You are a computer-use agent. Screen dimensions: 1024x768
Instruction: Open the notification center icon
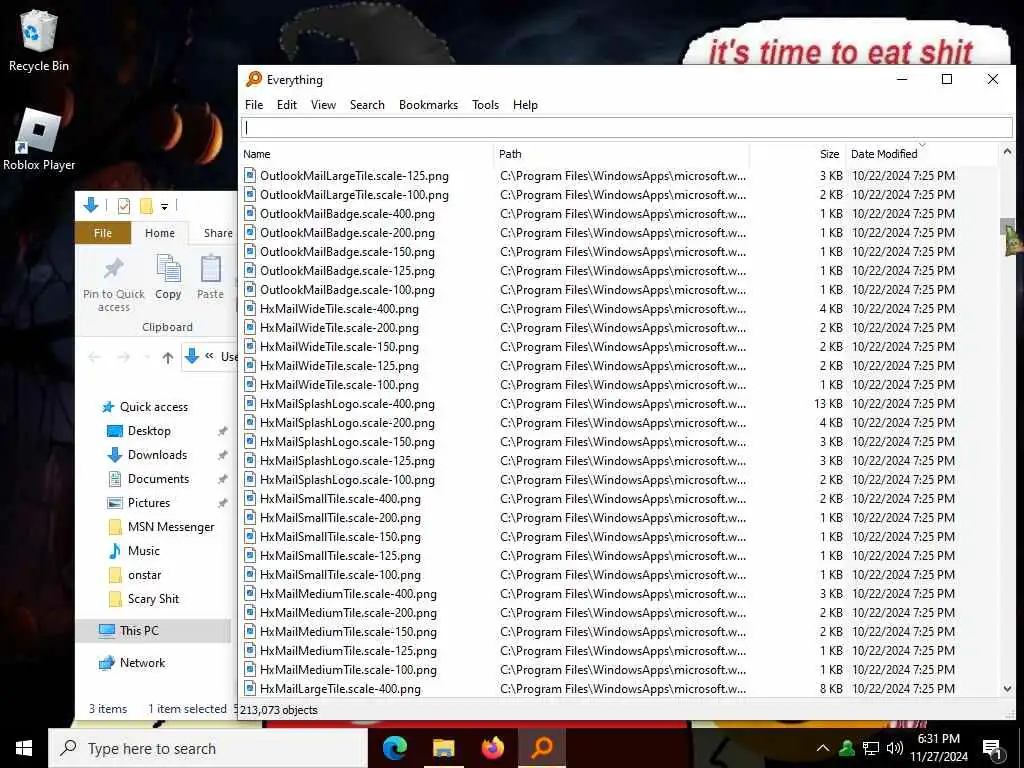(x=991, y=749)
